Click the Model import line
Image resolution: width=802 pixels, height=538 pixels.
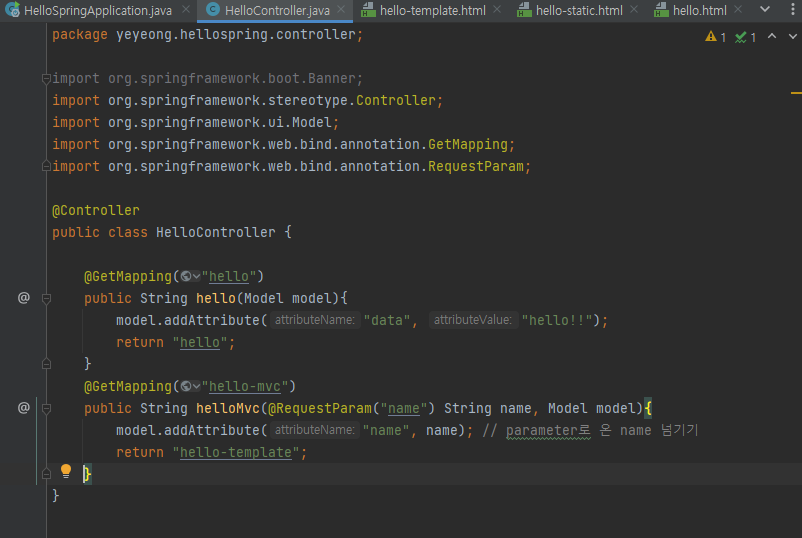195,122
